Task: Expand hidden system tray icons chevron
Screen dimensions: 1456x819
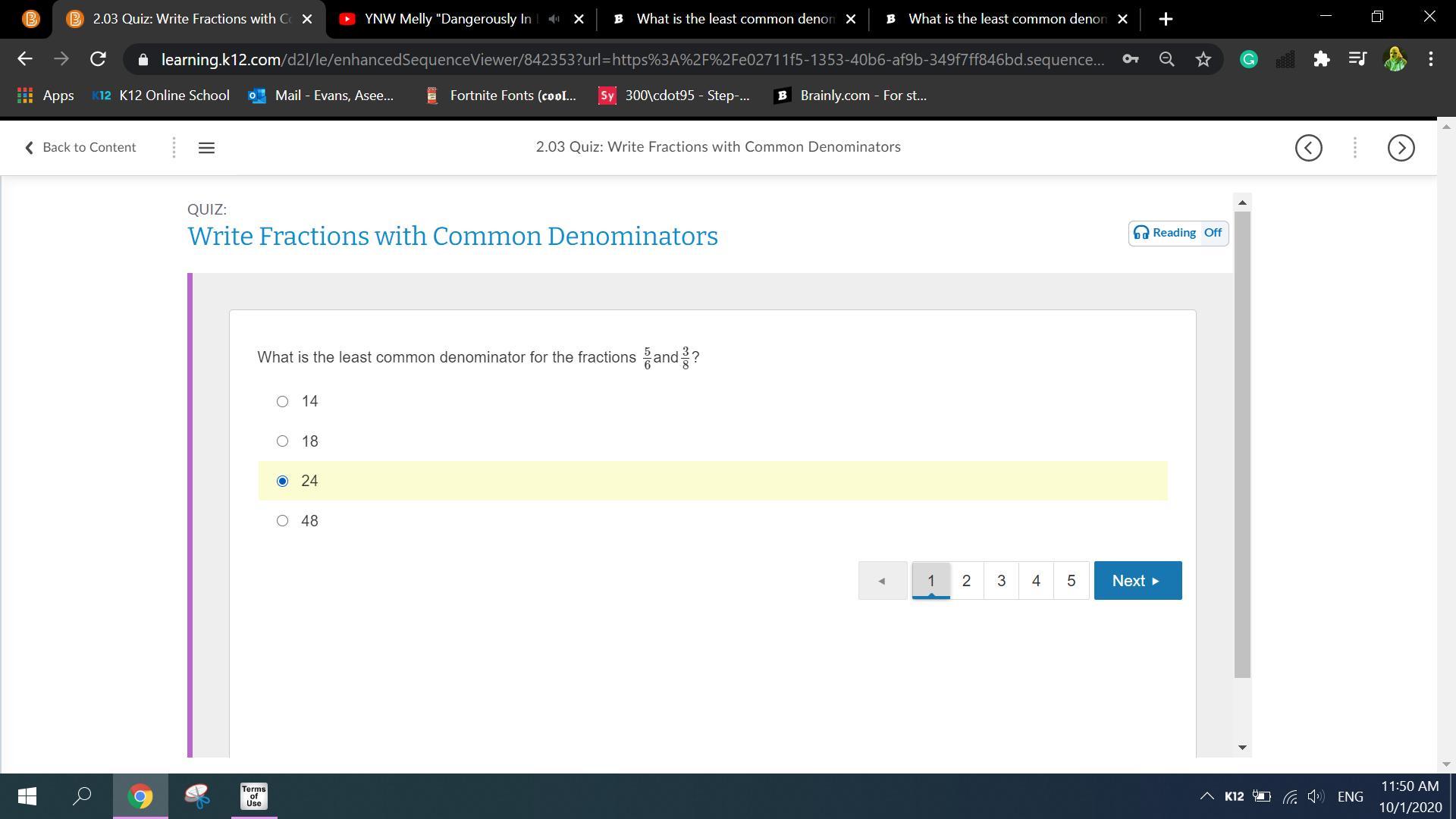Action: pos(1206,796)
